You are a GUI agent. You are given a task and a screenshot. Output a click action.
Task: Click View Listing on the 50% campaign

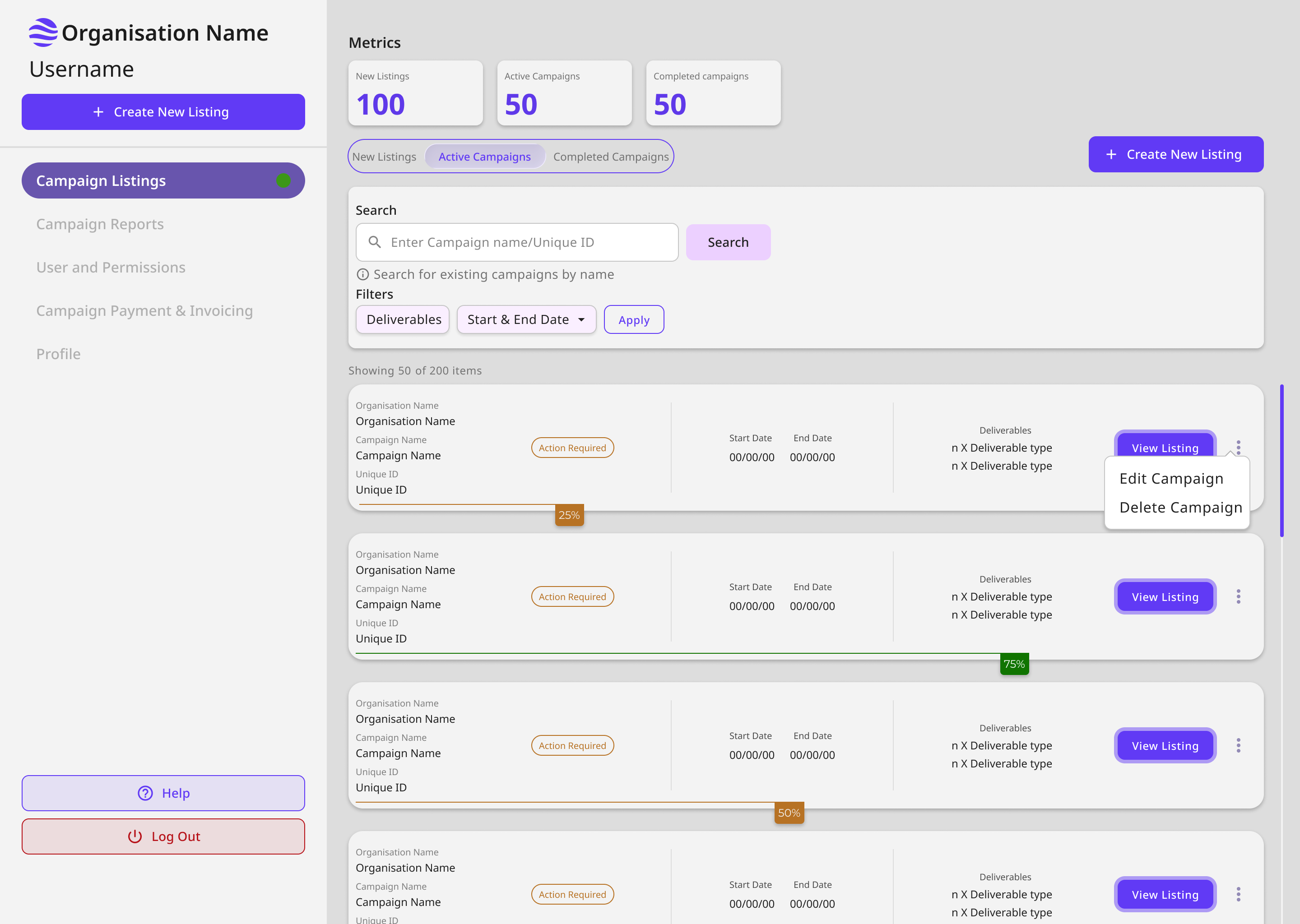(x=1165, y=745)
